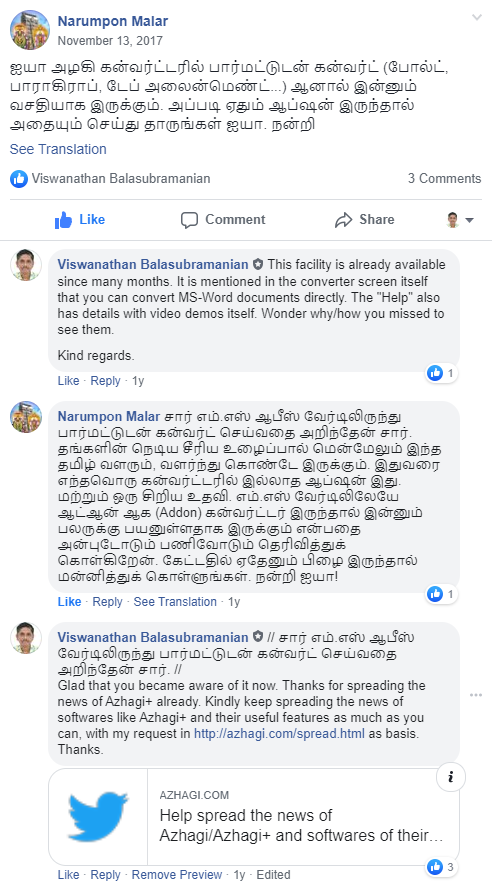Click Reply under the first comment

[105, 381]
